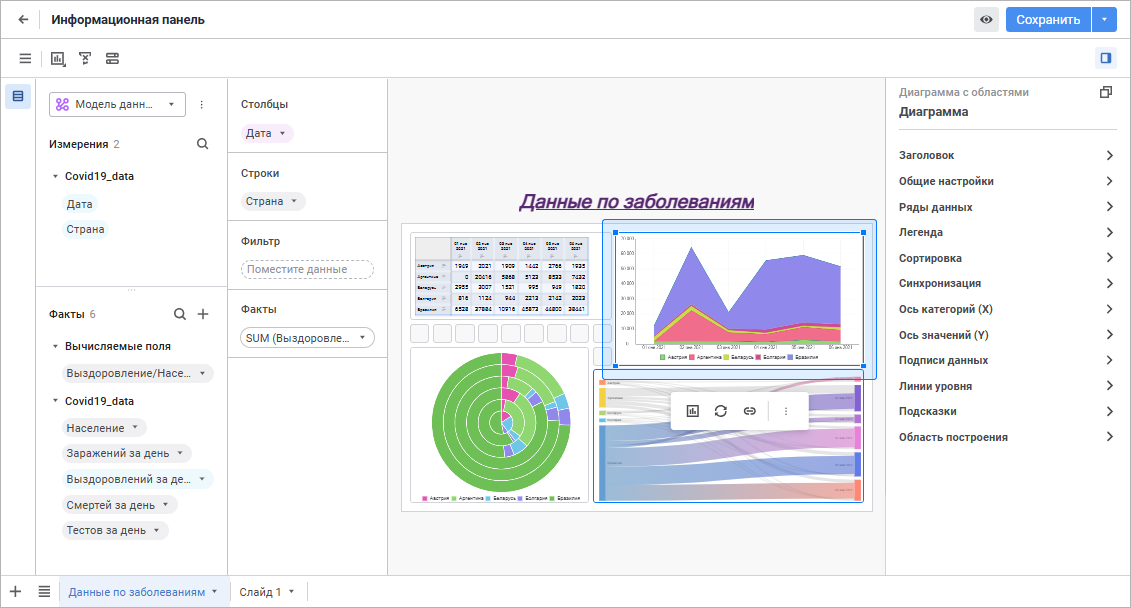Image resolution: width=1131 pixels, height=608 pixels.
Task: Open the Модель данных dropdown
Action: click(117, 104)
